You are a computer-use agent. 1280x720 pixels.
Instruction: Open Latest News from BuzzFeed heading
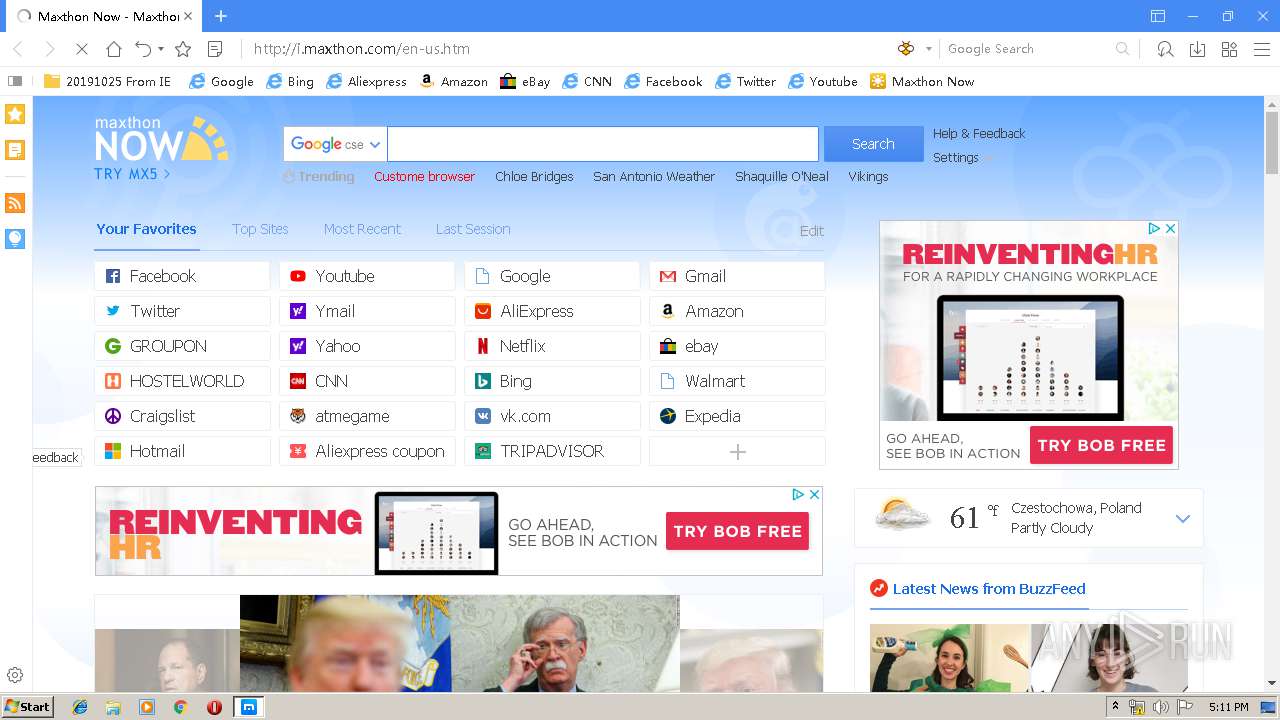click(x=988, y=589)
